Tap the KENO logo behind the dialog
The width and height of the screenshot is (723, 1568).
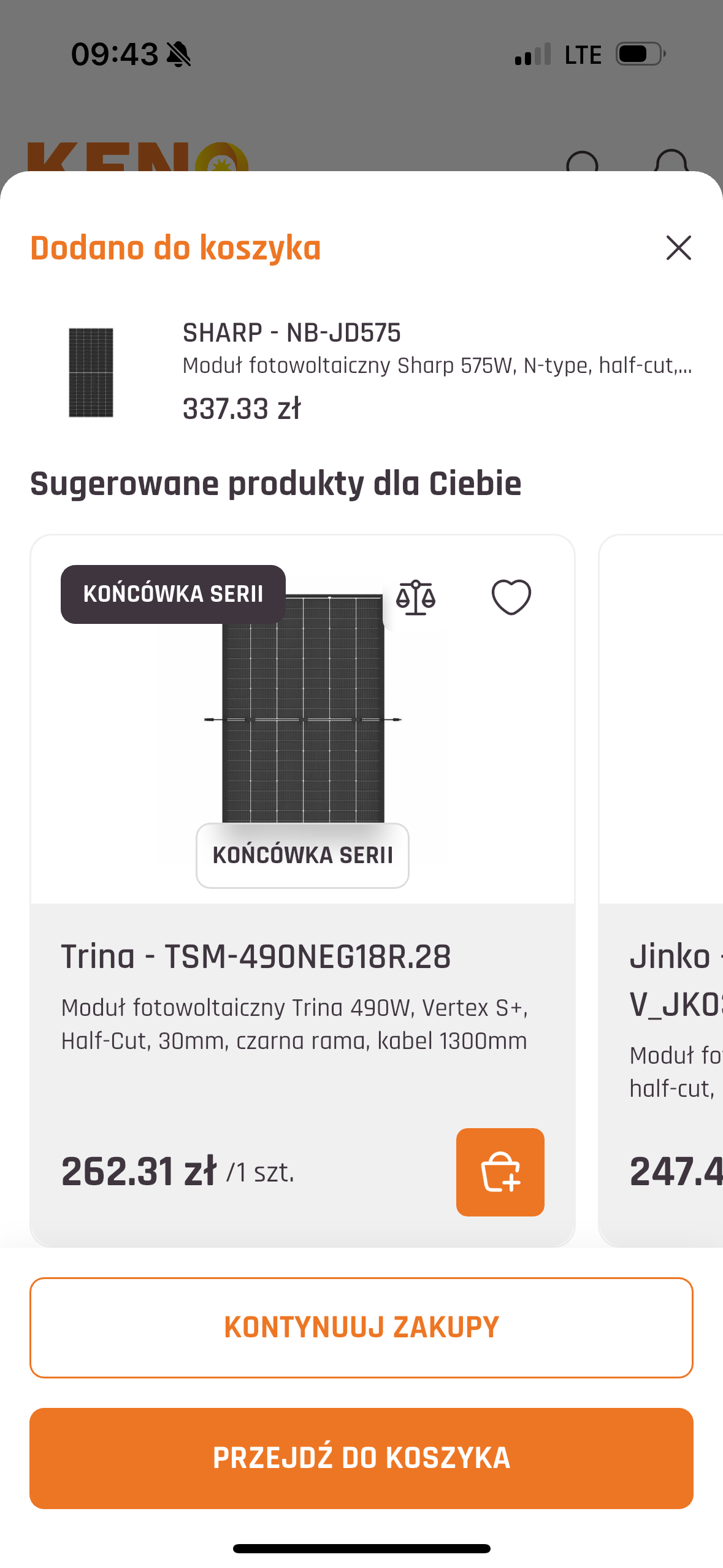138,158
